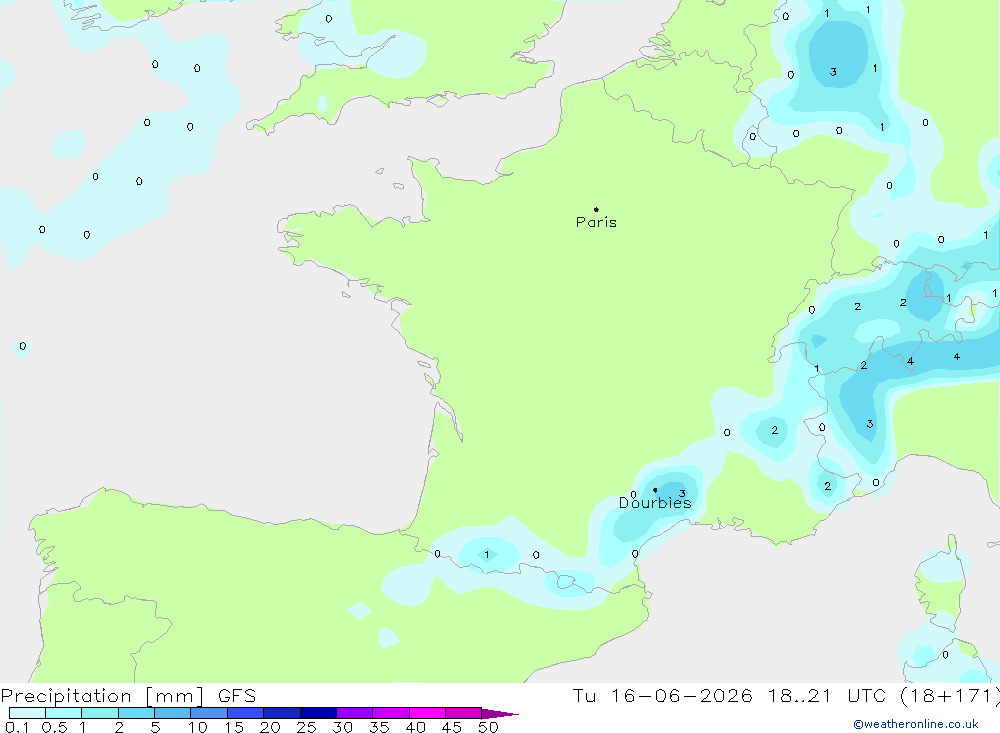1000x733 pixels.
Task: Select the 45–50 mm legend swatch
Action: [x=464, y=713]
